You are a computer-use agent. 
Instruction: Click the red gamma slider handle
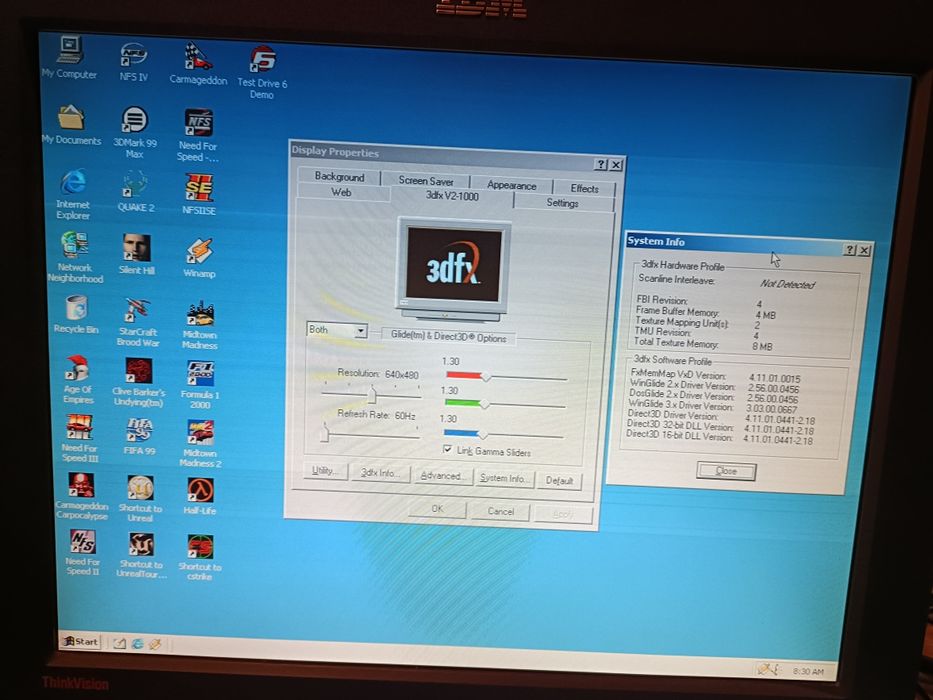click(486, 376)
